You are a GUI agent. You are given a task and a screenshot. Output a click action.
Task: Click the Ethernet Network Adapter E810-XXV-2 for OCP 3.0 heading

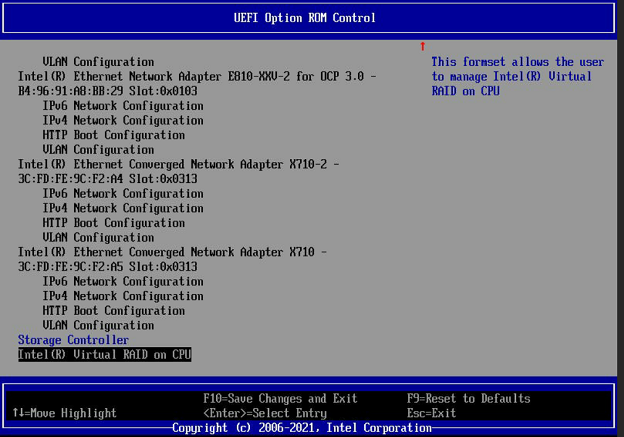(x=197, y=76)
